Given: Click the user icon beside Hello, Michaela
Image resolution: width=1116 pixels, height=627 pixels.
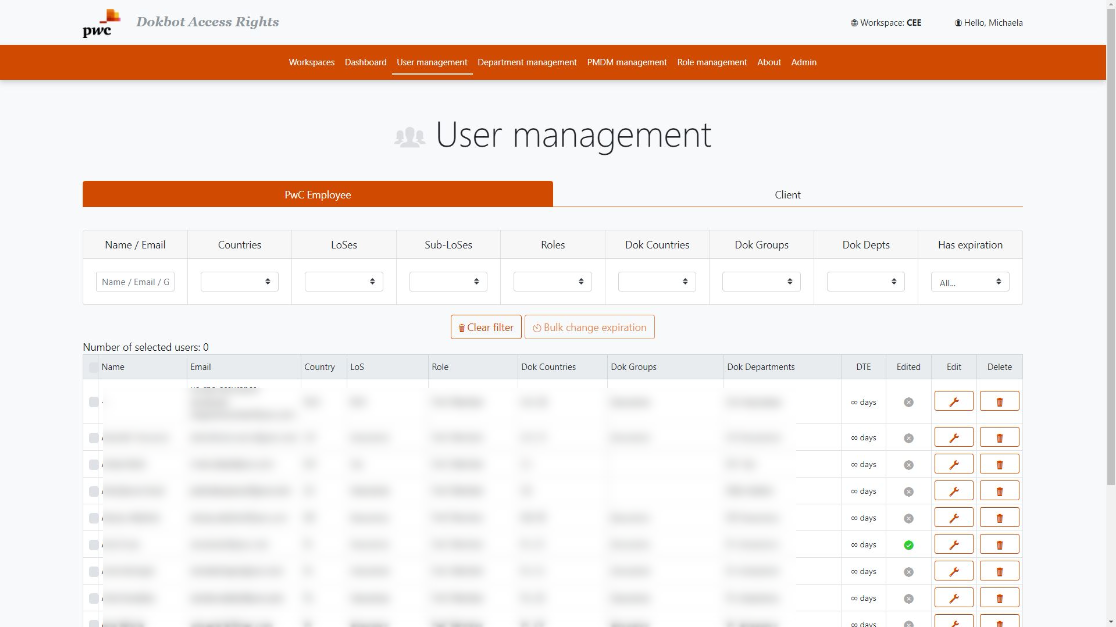Looking at the screenshot, I should [958, 23].
